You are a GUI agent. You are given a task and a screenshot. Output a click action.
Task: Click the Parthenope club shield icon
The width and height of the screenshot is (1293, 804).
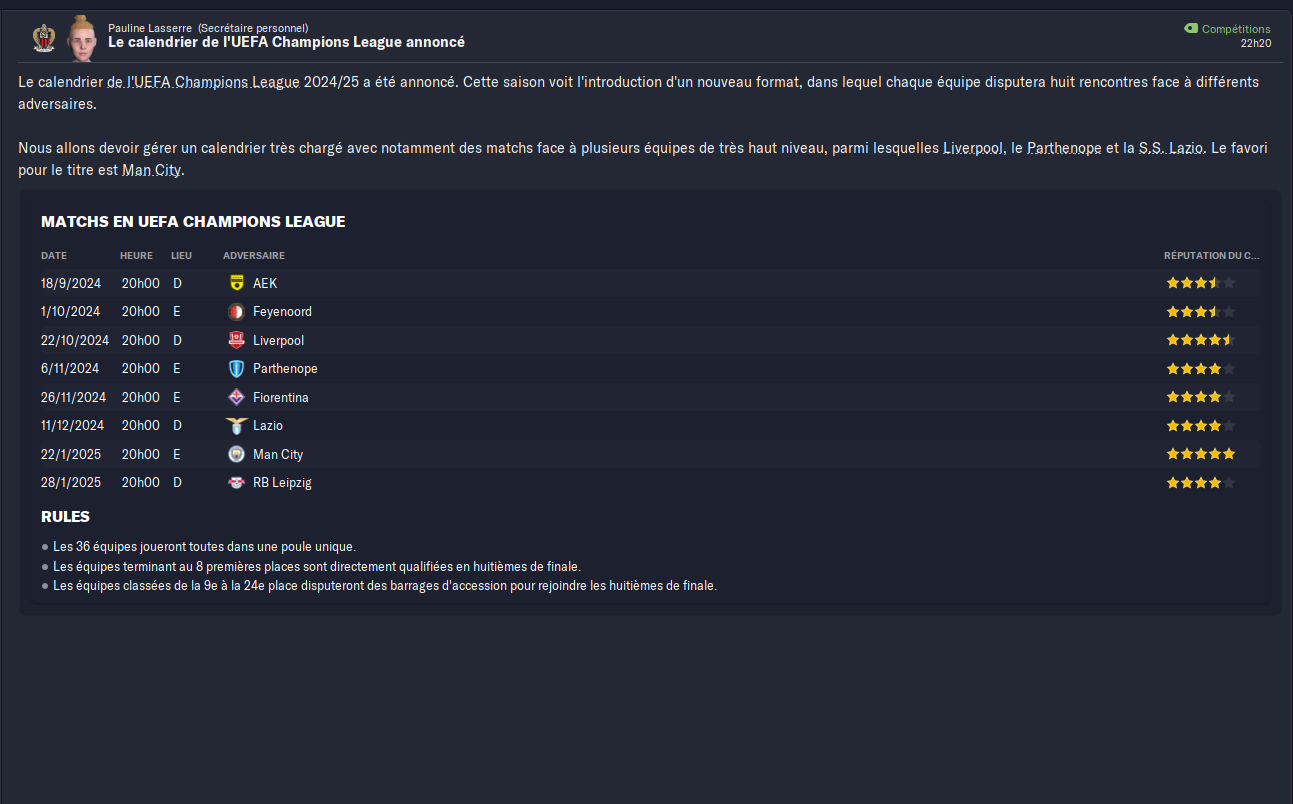click(236, 369)
